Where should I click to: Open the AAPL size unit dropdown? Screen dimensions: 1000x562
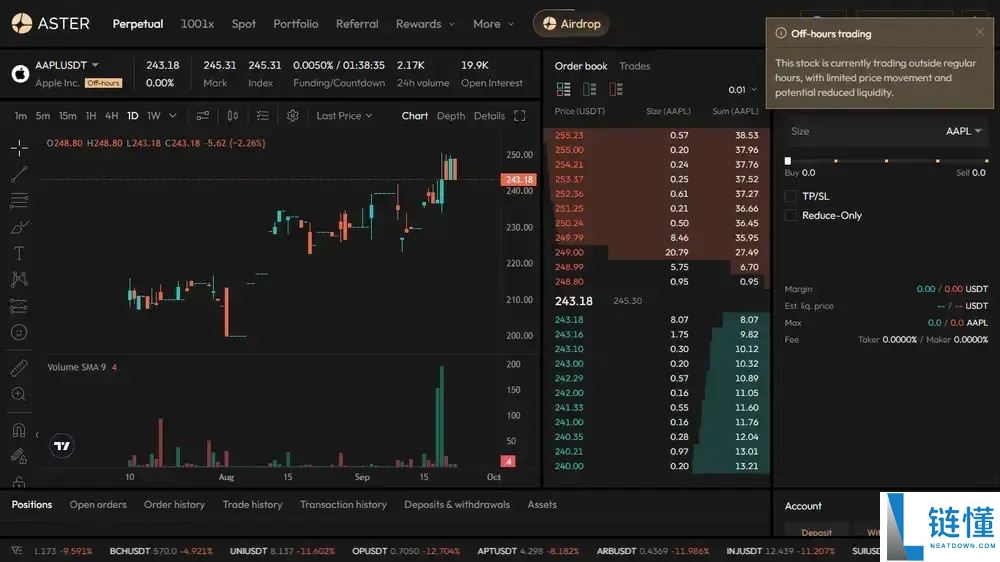pyautogui.click(x=963, y=131)
